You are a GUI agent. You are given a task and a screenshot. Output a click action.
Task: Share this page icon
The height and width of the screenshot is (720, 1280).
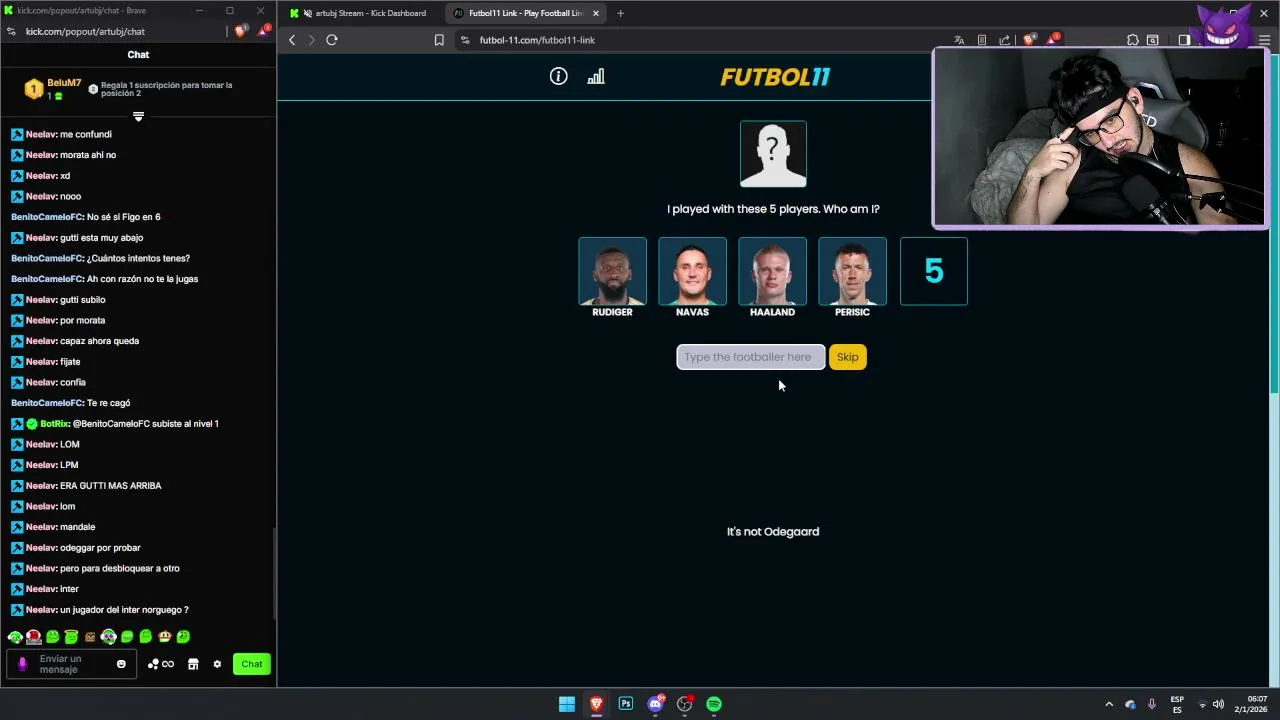[1005, 40]
